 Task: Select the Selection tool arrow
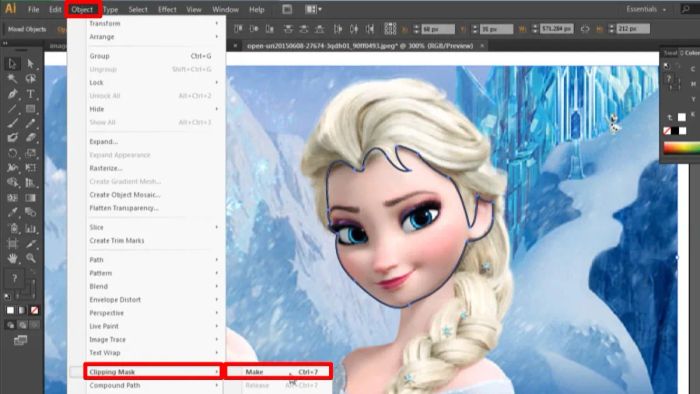coord(12,64)
